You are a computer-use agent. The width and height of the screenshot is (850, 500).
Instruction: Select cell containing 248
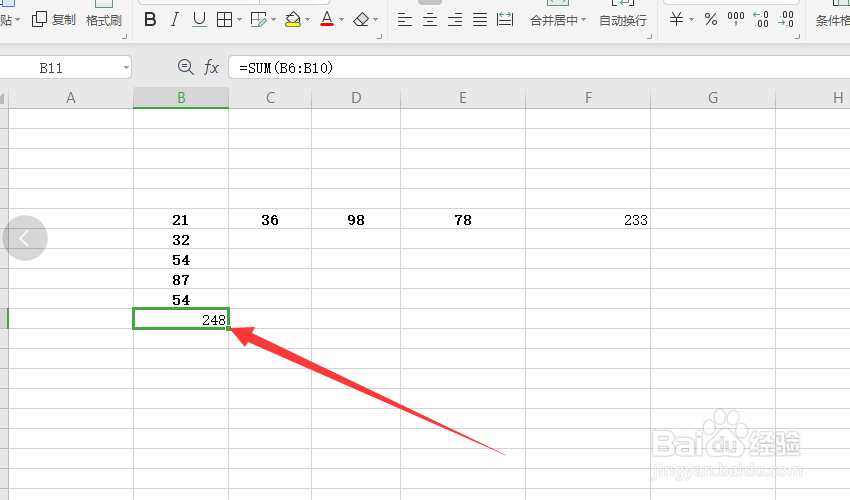click(x=181, y=319)
